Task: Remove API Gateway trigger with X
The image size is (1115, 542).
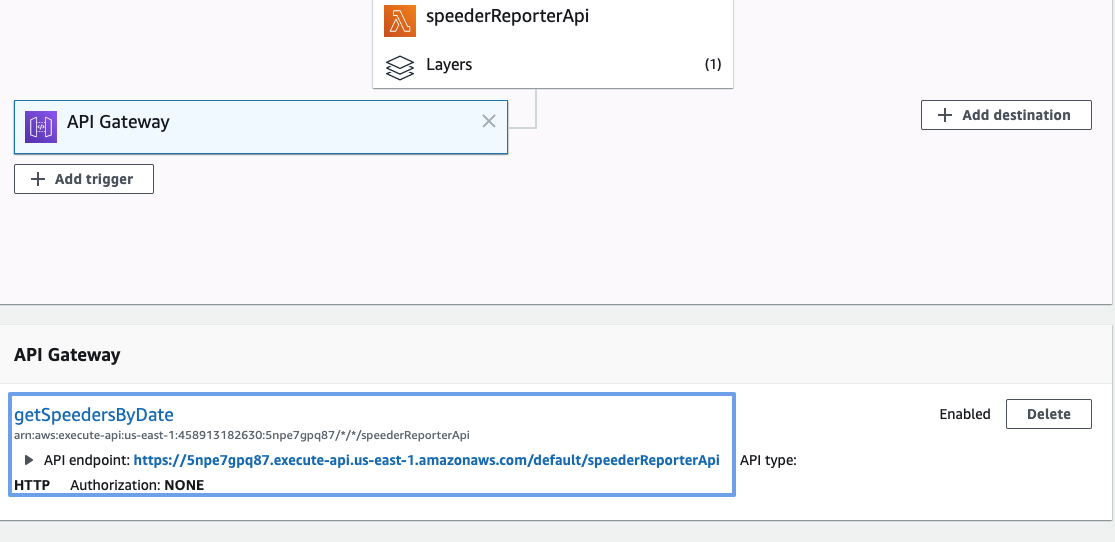Action: [x=489, y=122]
